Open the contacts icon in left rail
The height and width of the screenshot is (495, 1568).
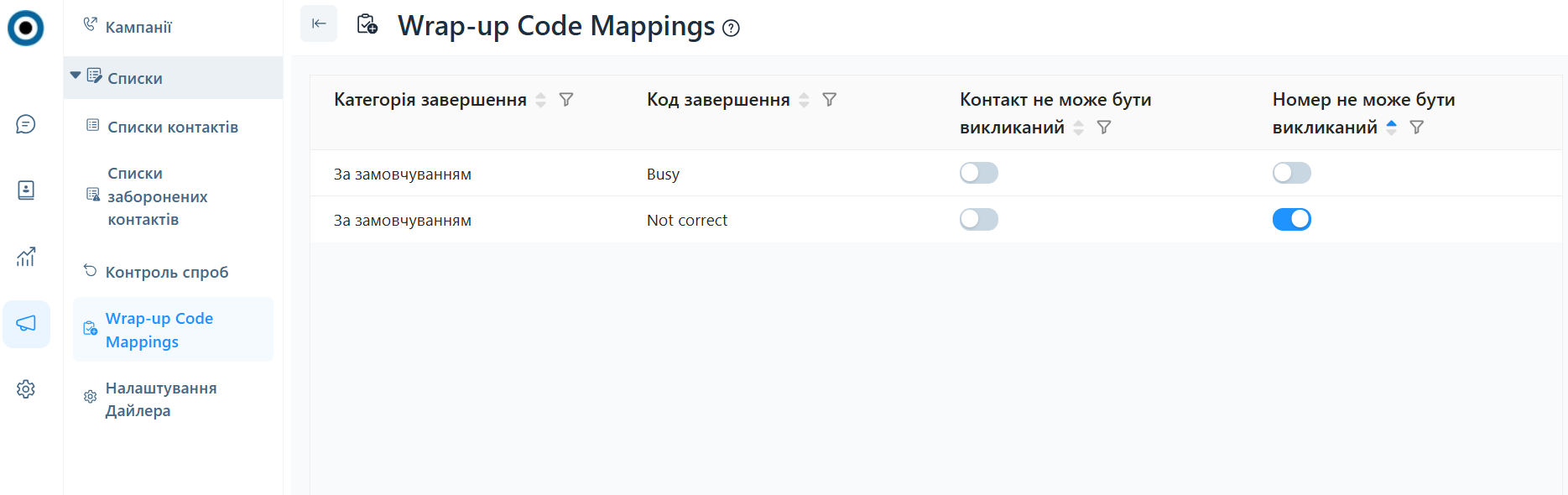coord(26,190)
